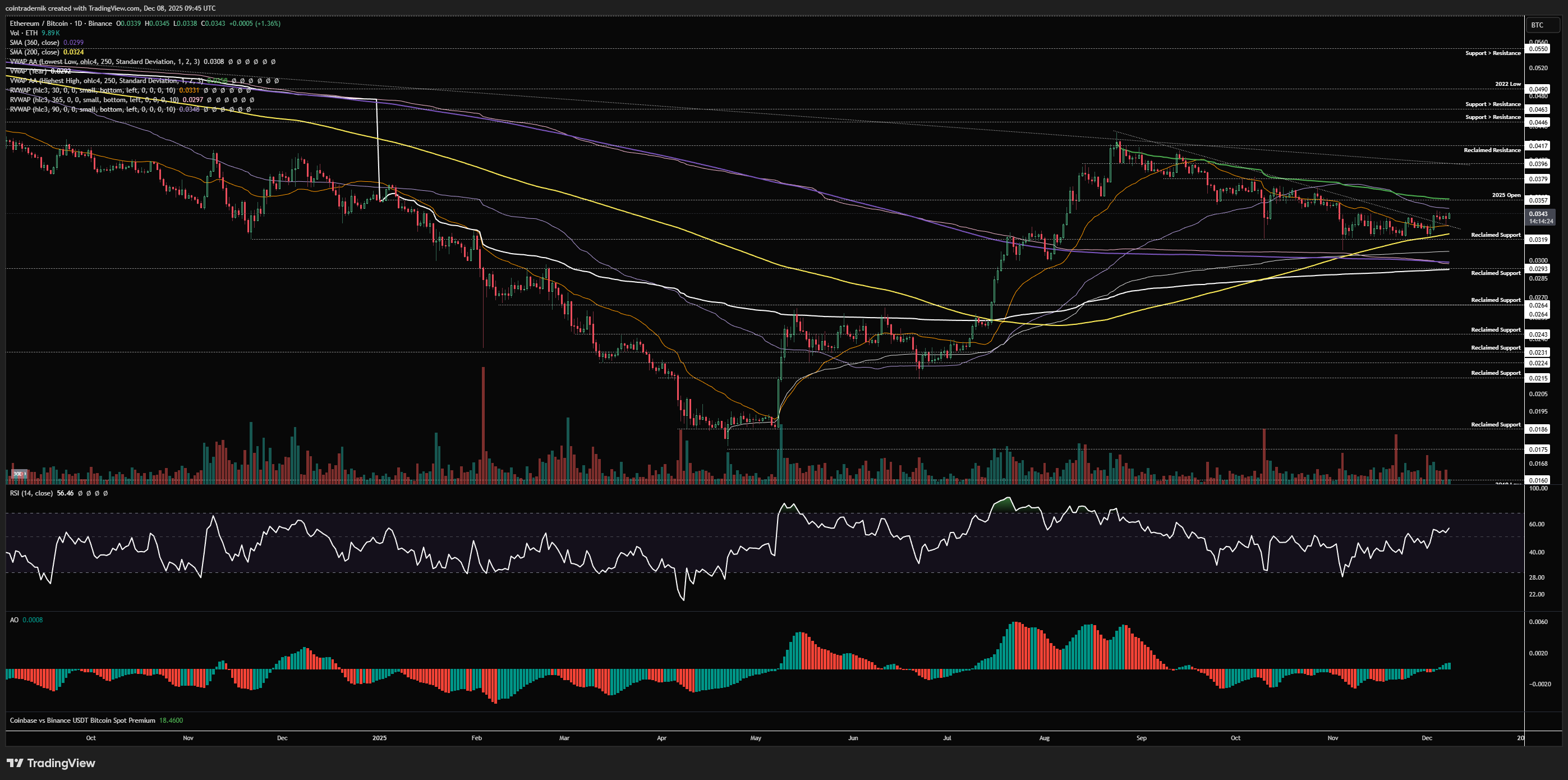Click the 0.0357 price tag for 2025 Open

1538,200
